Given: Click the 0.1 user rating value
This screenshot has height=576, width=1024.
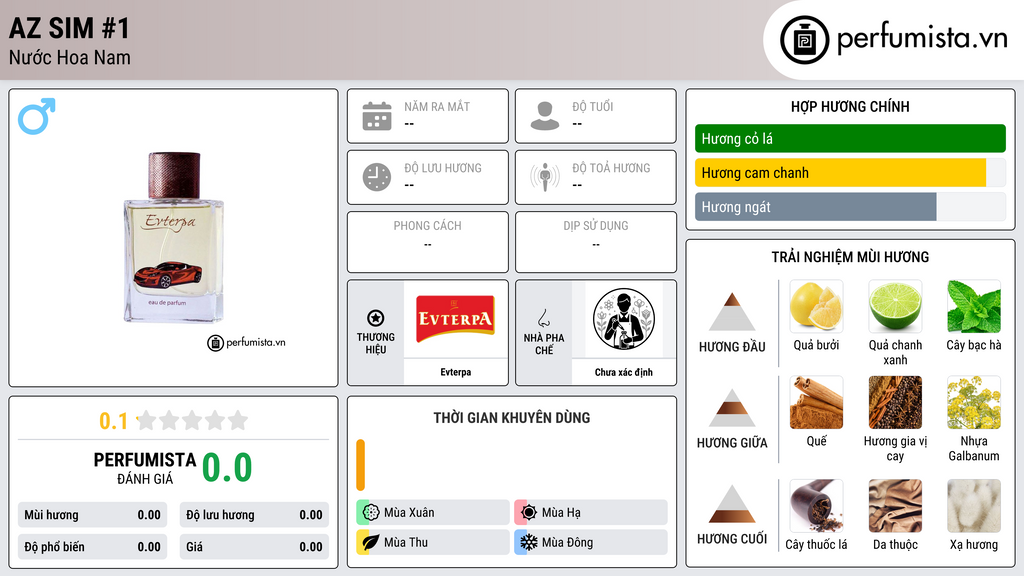Looking at the screenshot, I should (x=114, y=421).
